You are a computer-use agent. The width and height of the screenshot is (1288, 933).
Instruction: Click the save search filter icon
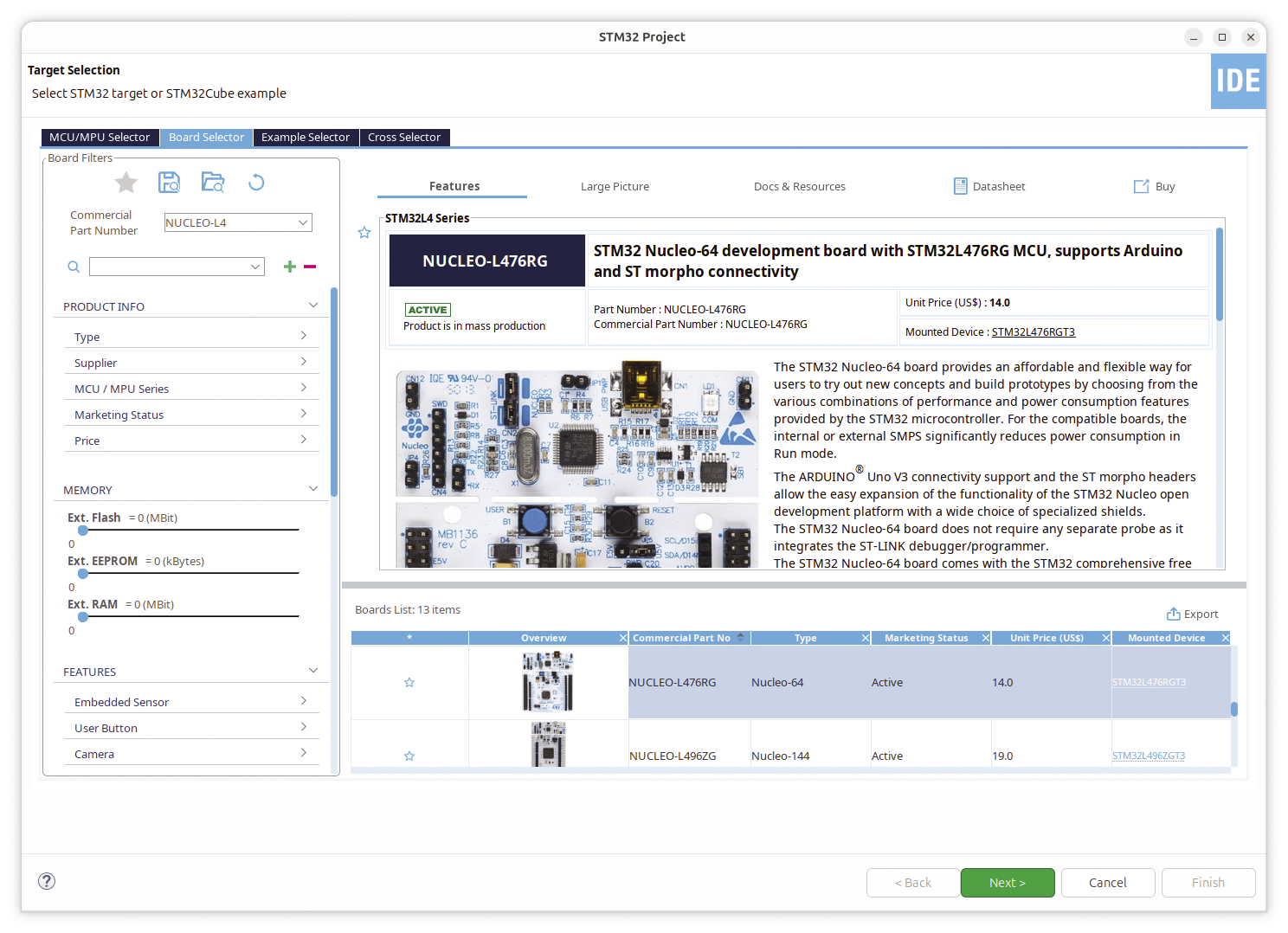[x=170, y=183]
